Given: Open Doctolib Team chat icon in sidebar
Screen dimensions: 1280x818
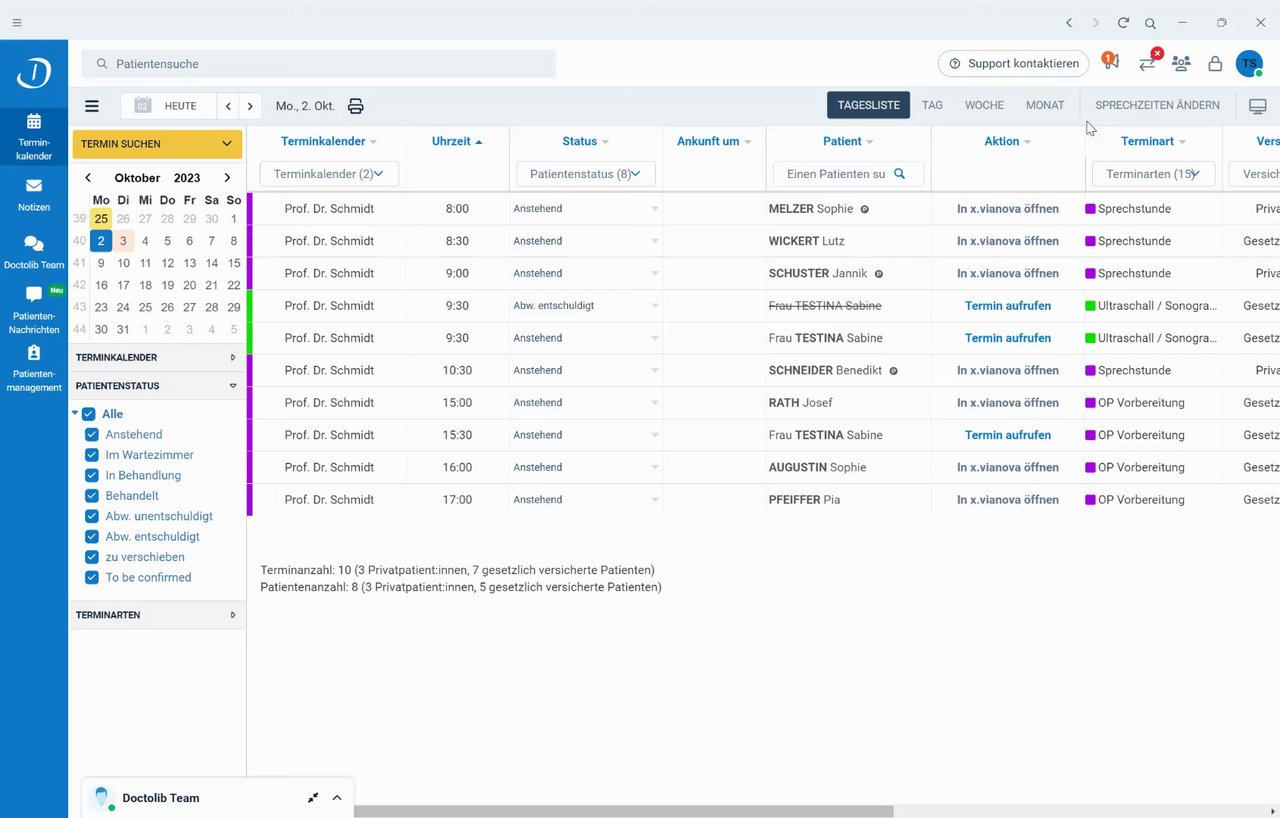Looking at the screenshot, I should point(34,244).
